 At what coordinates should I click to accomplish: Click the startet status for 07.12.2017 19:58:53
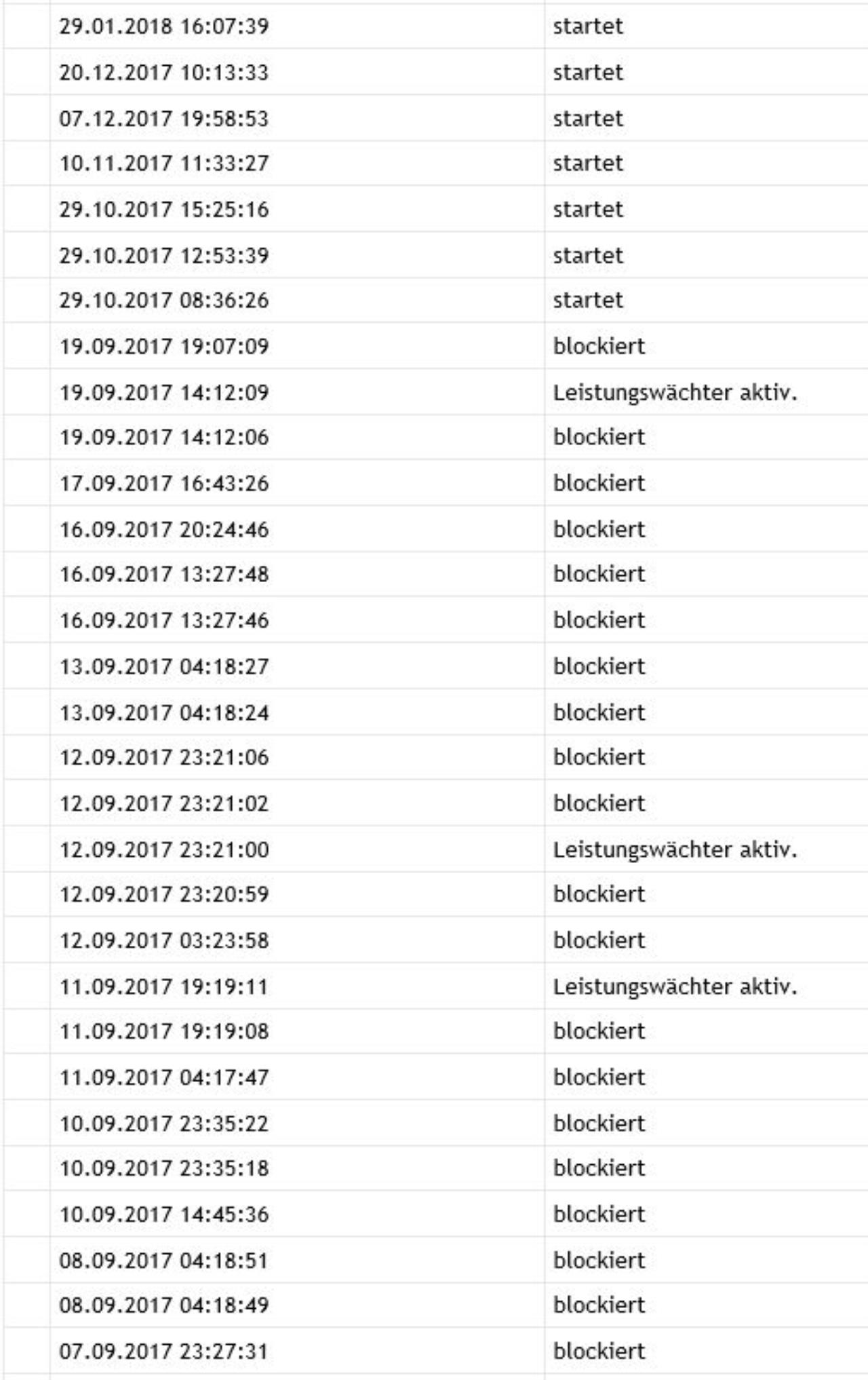point(588,119)
